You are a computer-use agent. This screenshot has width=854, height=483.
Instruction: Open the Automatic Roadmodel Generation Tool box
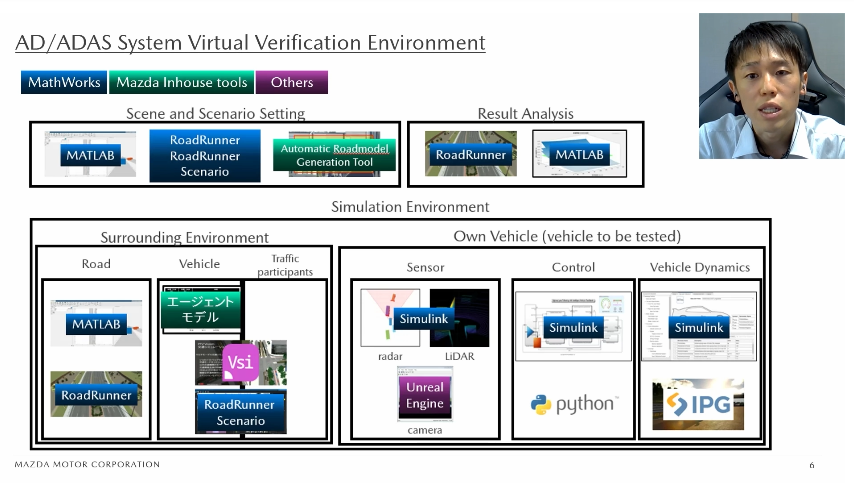(334, 155)
